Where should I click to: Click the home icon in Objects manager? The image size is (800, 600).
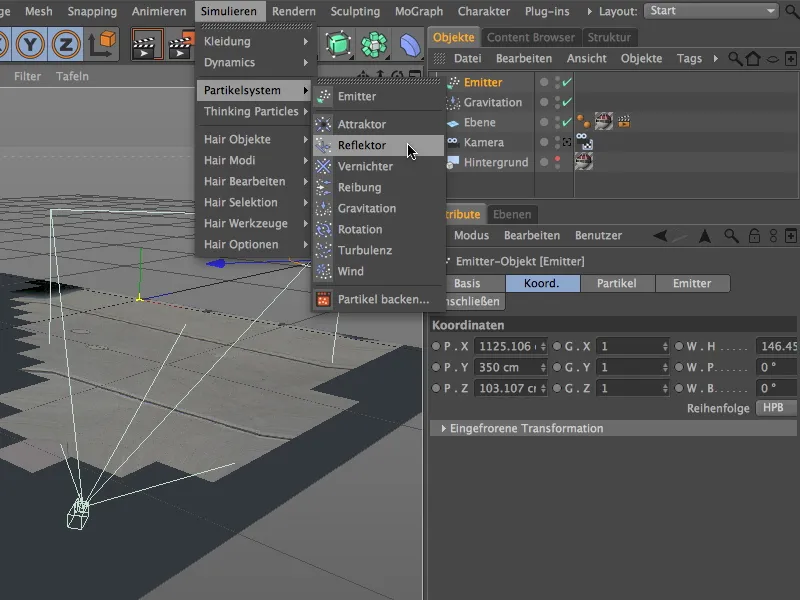[753, 59]
